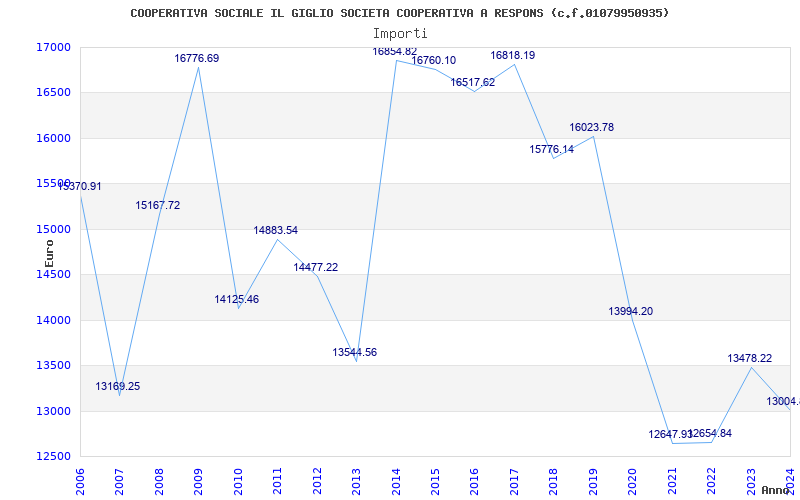Click the 2018 x-axis year label

554,481
